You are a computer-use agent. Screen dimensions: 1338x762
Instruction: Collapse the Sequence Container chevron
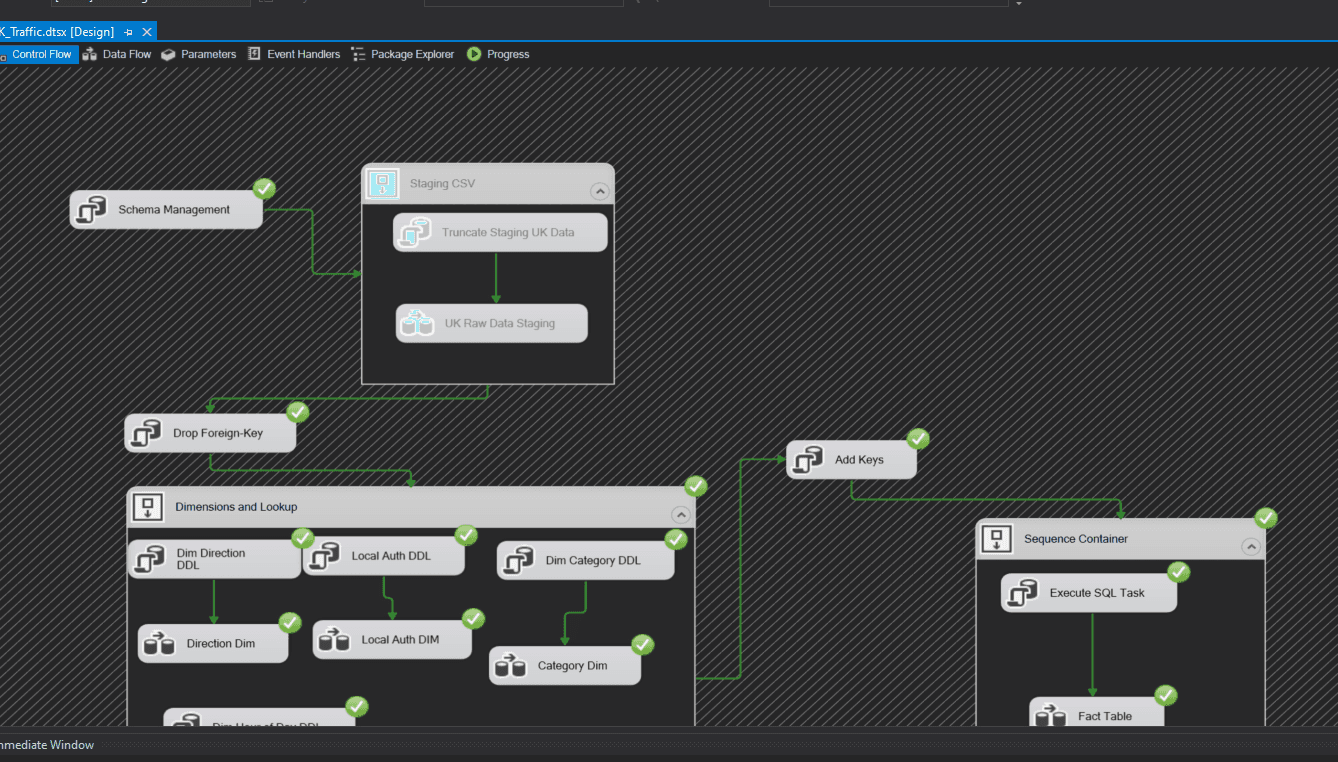tap(1250, 546)
